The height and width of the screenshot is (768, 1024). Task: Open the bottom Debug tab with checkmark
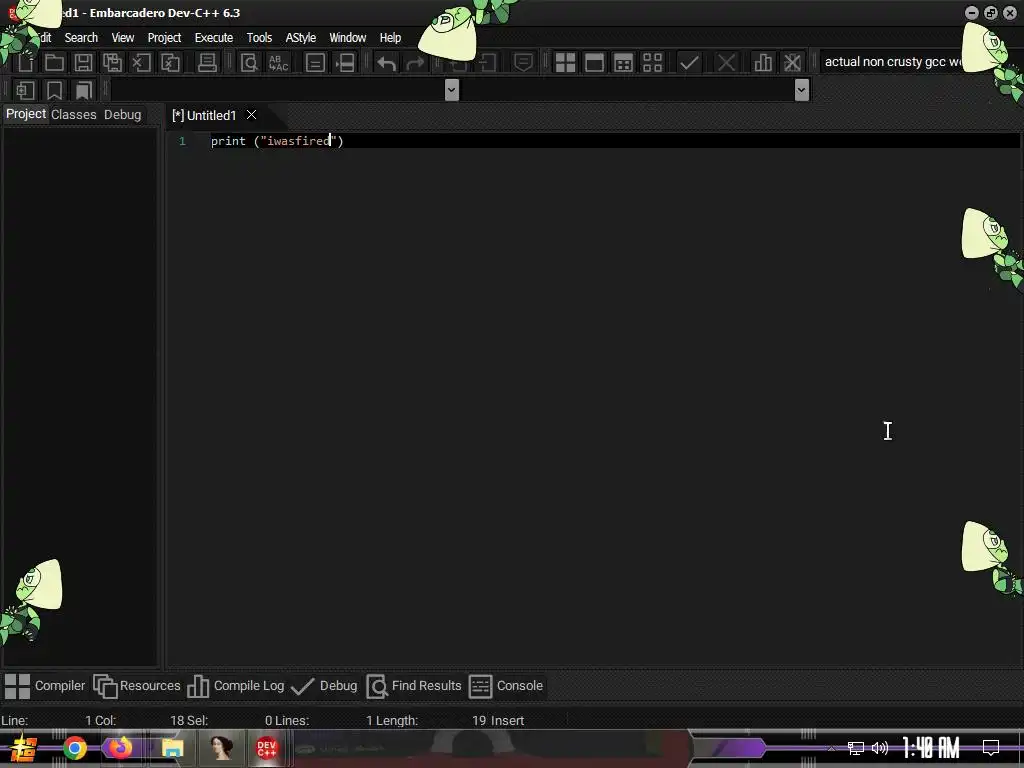tap(324, 686)
